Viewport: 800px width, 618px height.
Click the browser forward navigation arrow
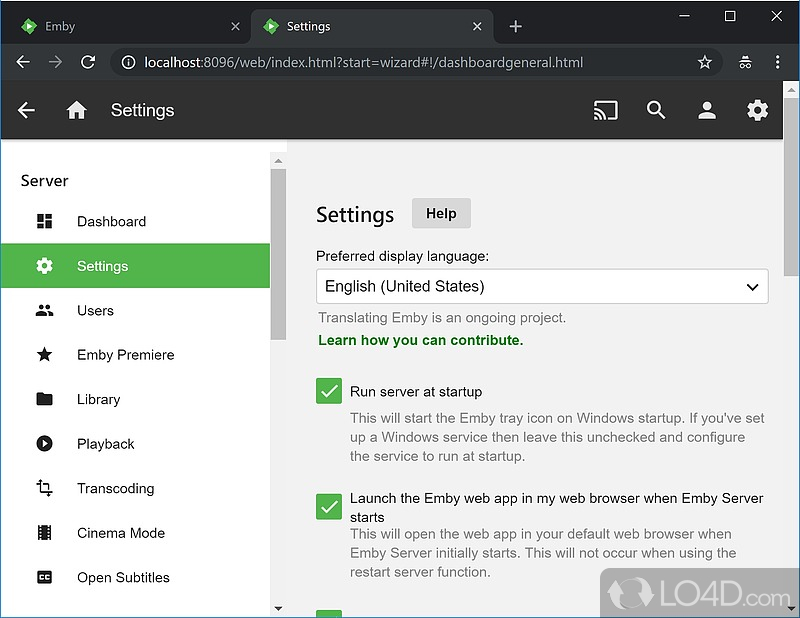[x=55, y=62]
